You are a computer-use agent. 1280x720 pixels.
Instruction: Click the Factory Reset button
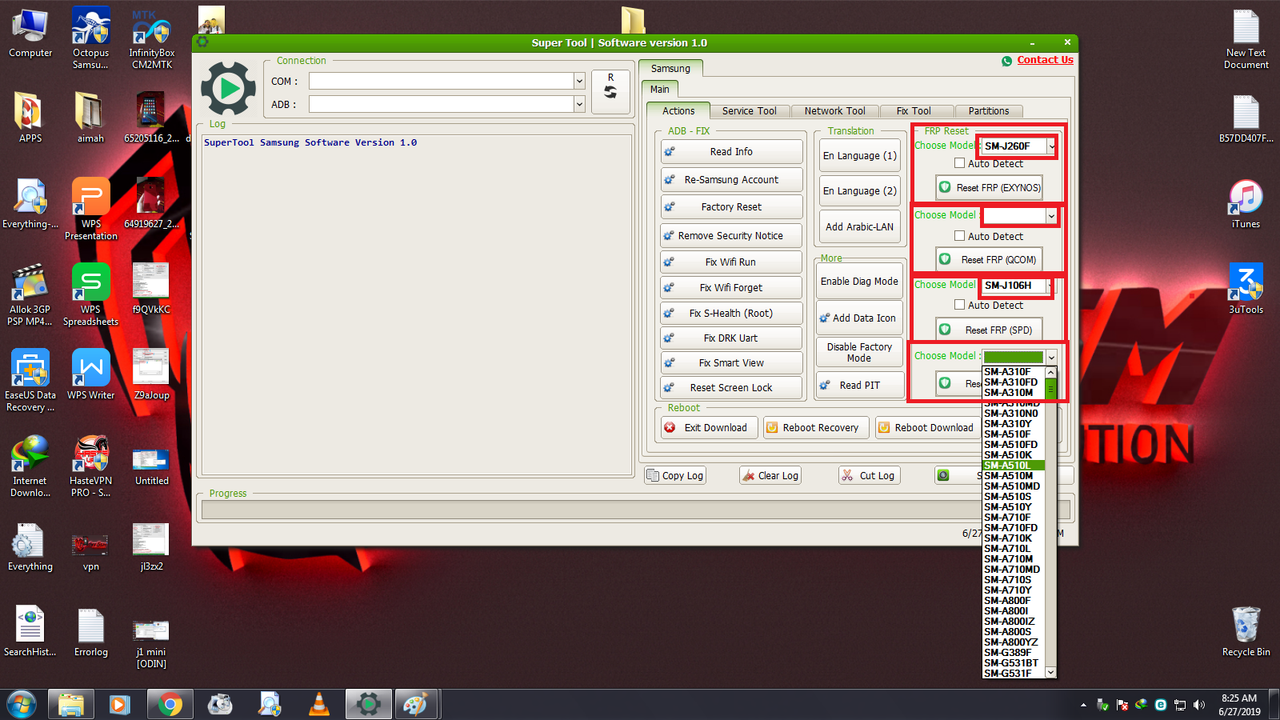[731, 207]
